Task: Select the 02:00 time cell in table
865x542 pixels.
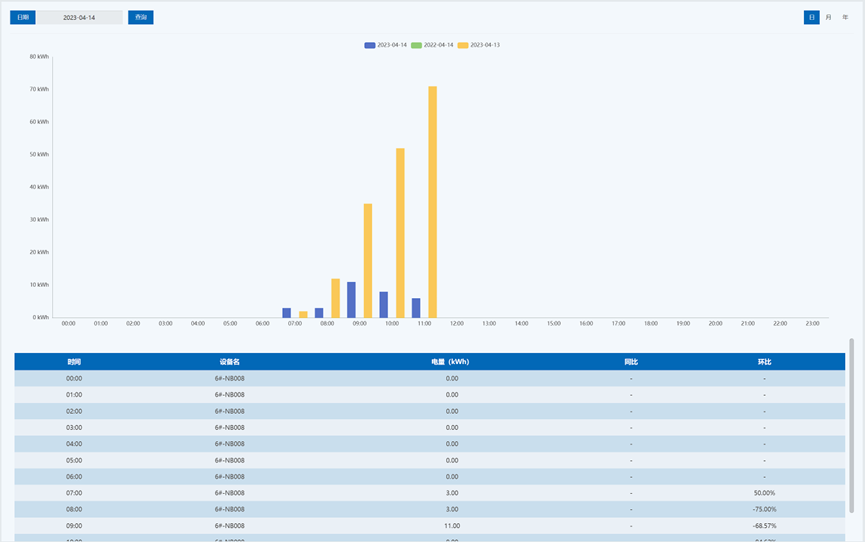Action: [x=74, y=411]
